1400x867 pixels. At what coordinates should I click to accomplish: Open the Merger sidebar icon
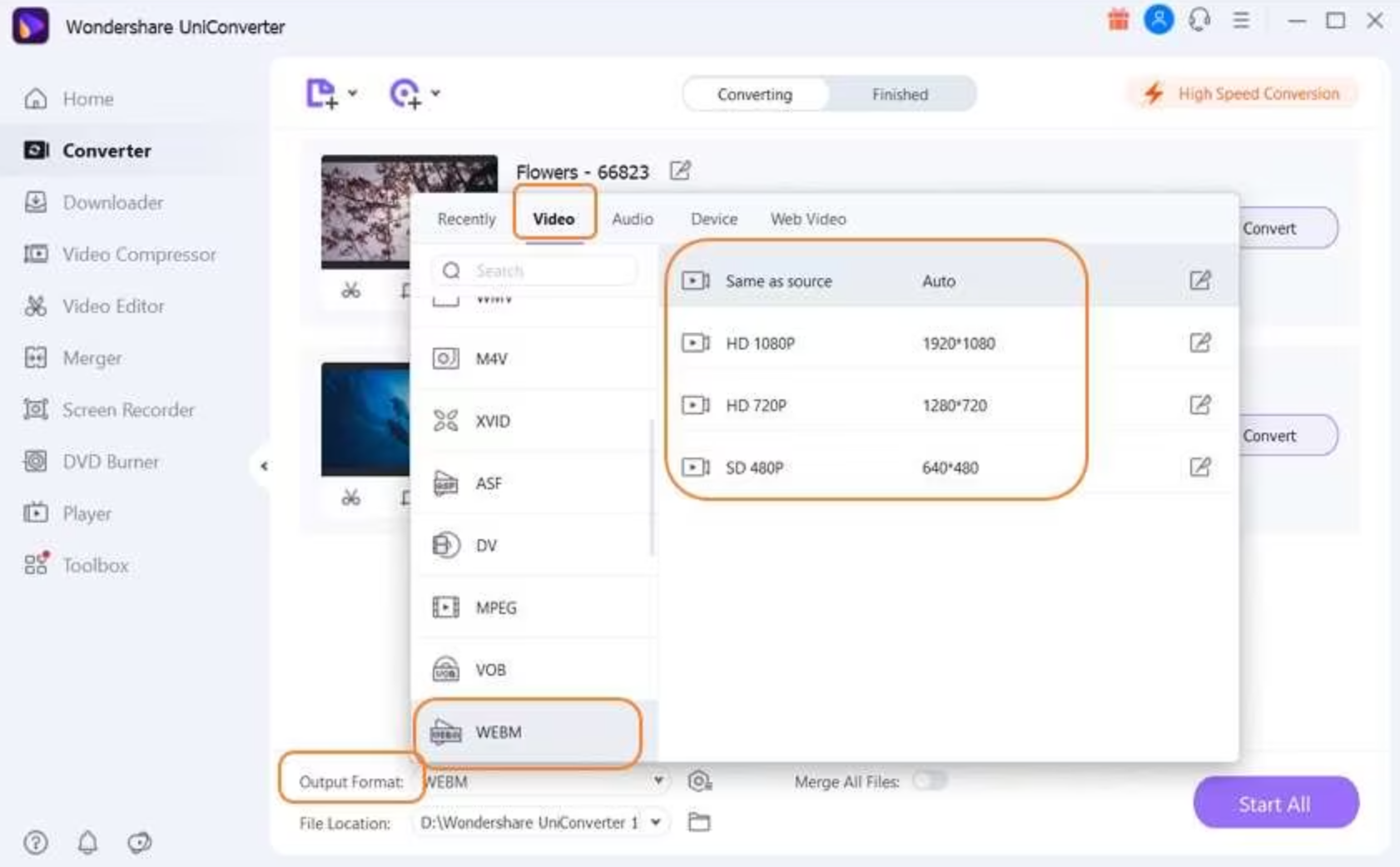tap(35, 358)
